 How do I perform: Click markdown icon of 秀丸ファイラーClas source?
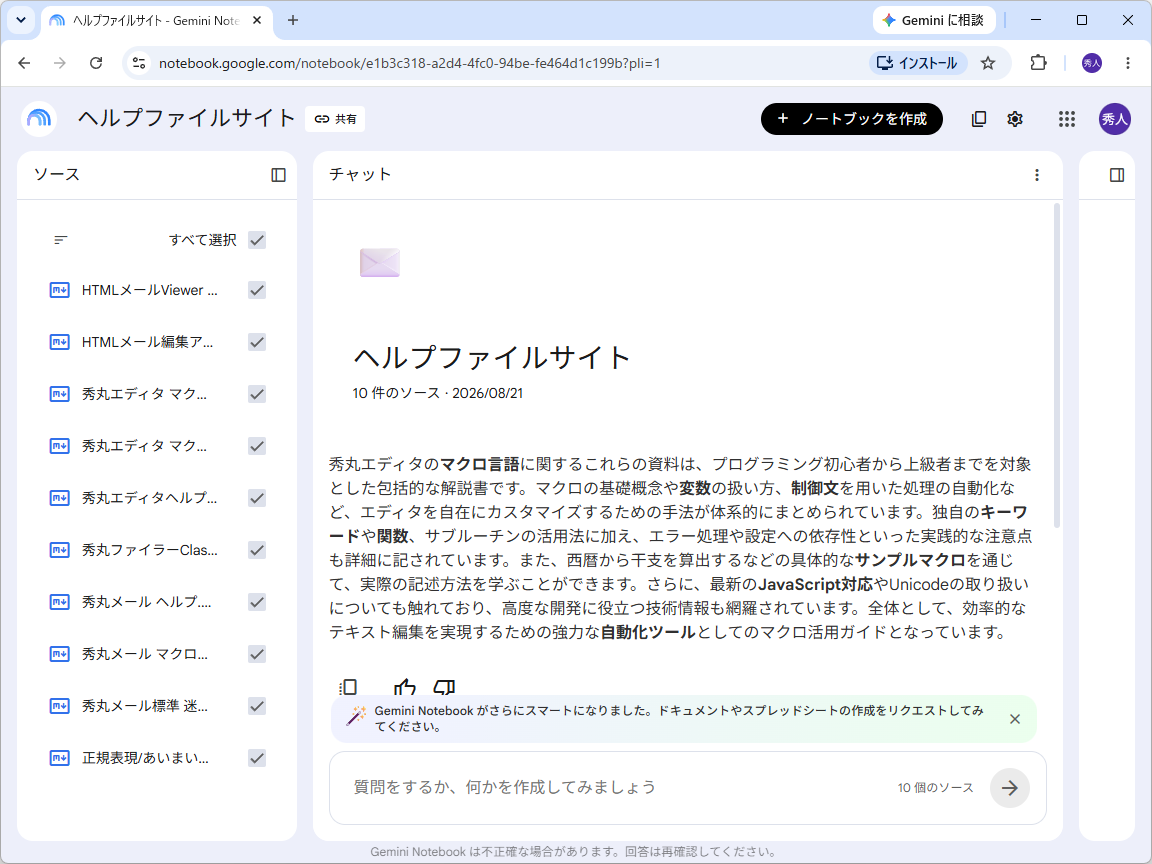click(60, 550)
